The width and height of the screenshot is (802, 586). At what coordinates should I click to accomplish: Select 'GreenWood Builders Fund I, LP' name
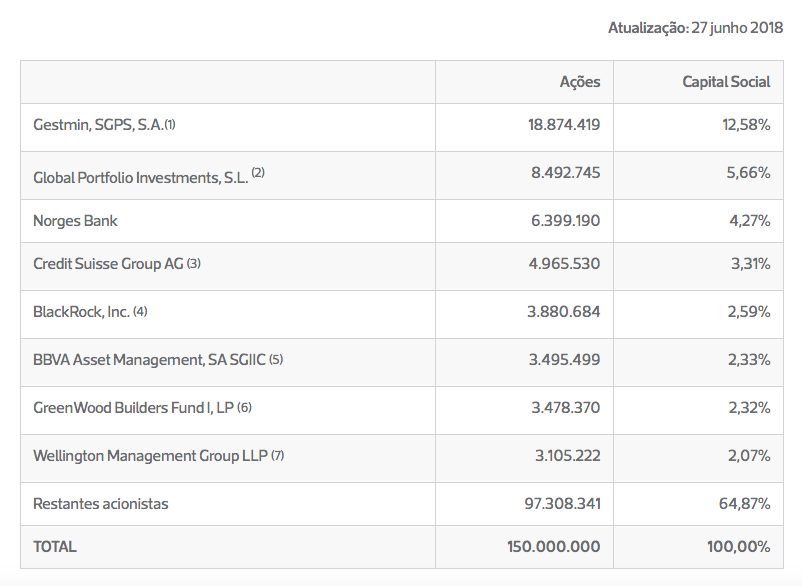[133, 408]
